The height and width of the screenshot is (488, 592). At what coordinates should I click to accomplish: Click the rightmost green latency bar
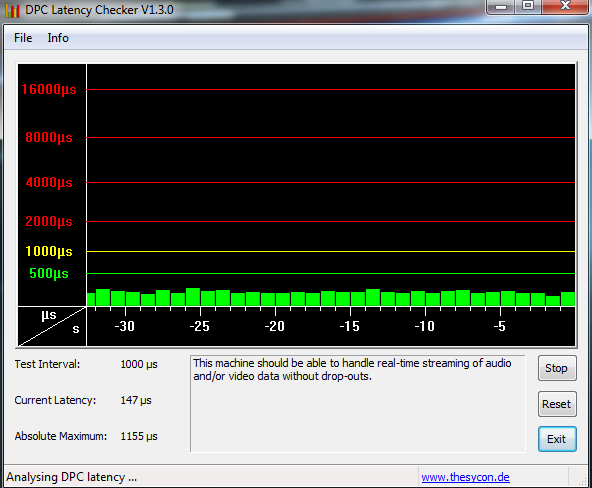pyautogui.click(x=568, y=299)
